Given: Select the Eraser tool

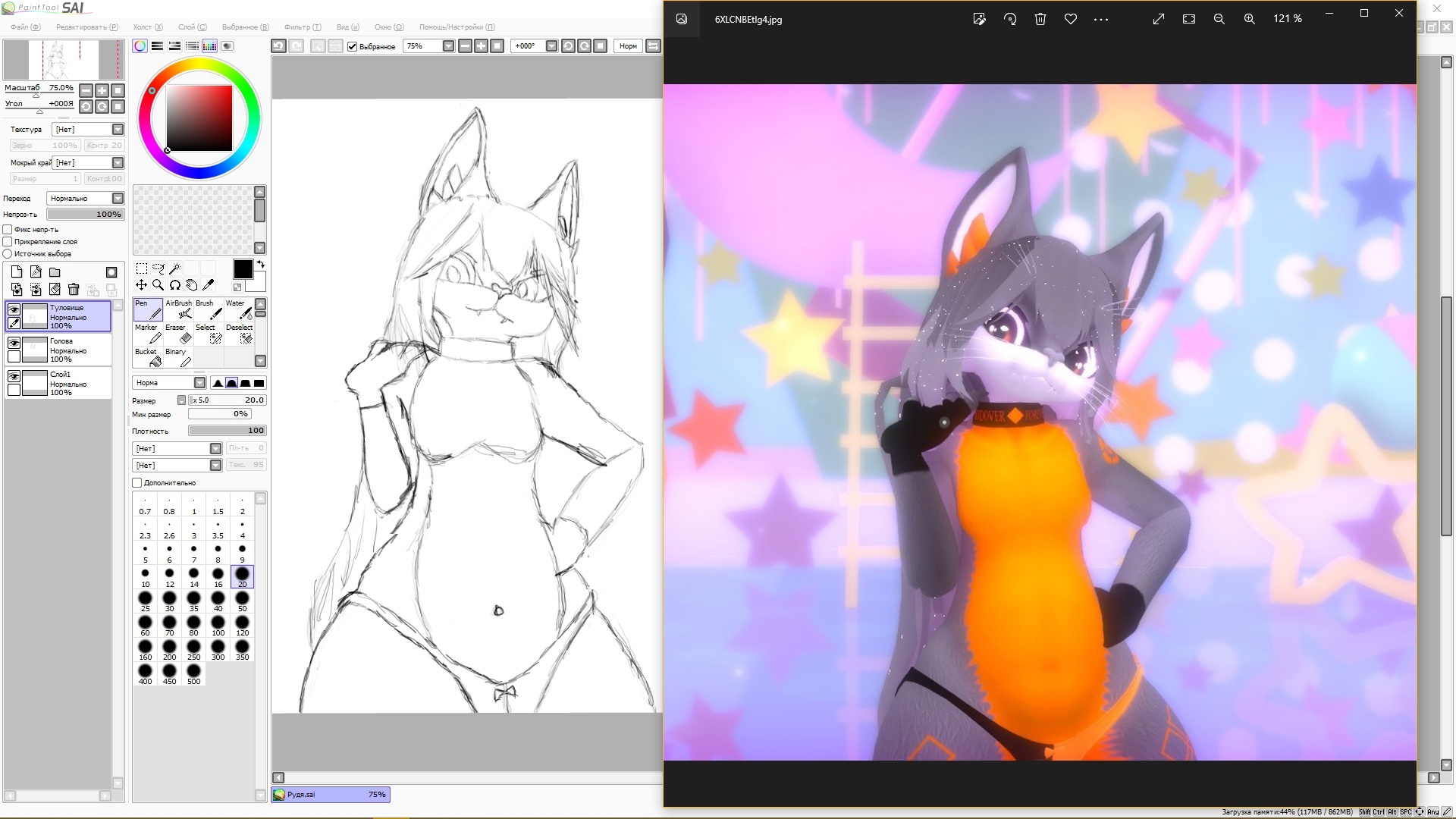Looking at the screenshot, I should [x=180, y=334].
